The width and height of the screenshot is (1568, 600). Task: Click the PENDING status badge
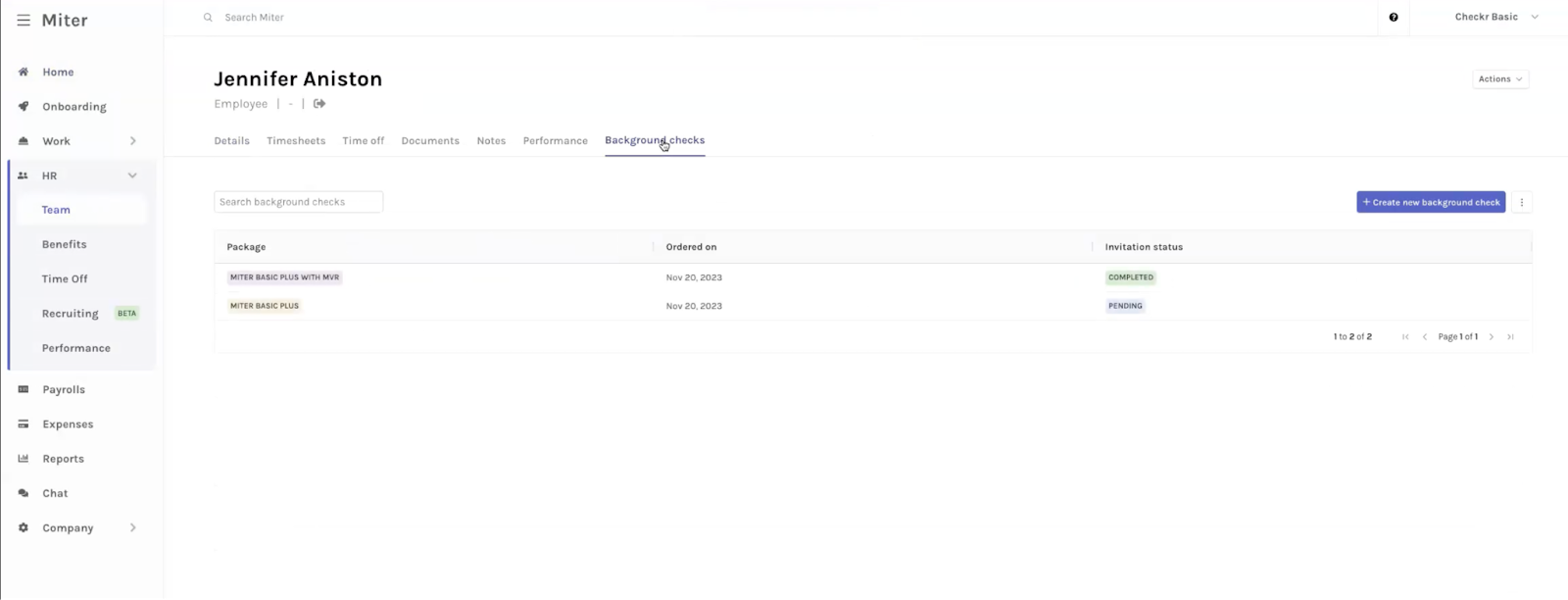[x=1125, y=306]
